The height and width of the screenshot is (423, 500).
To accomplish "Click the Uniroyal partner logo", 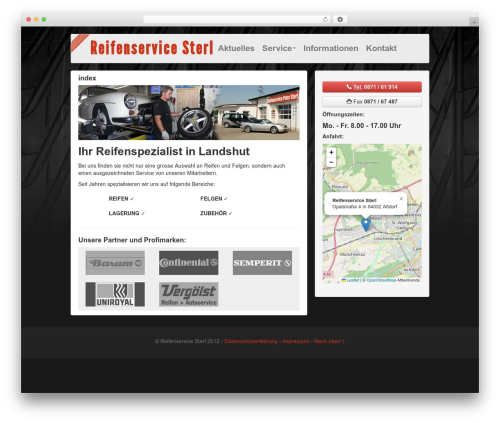I will [115, 294].
